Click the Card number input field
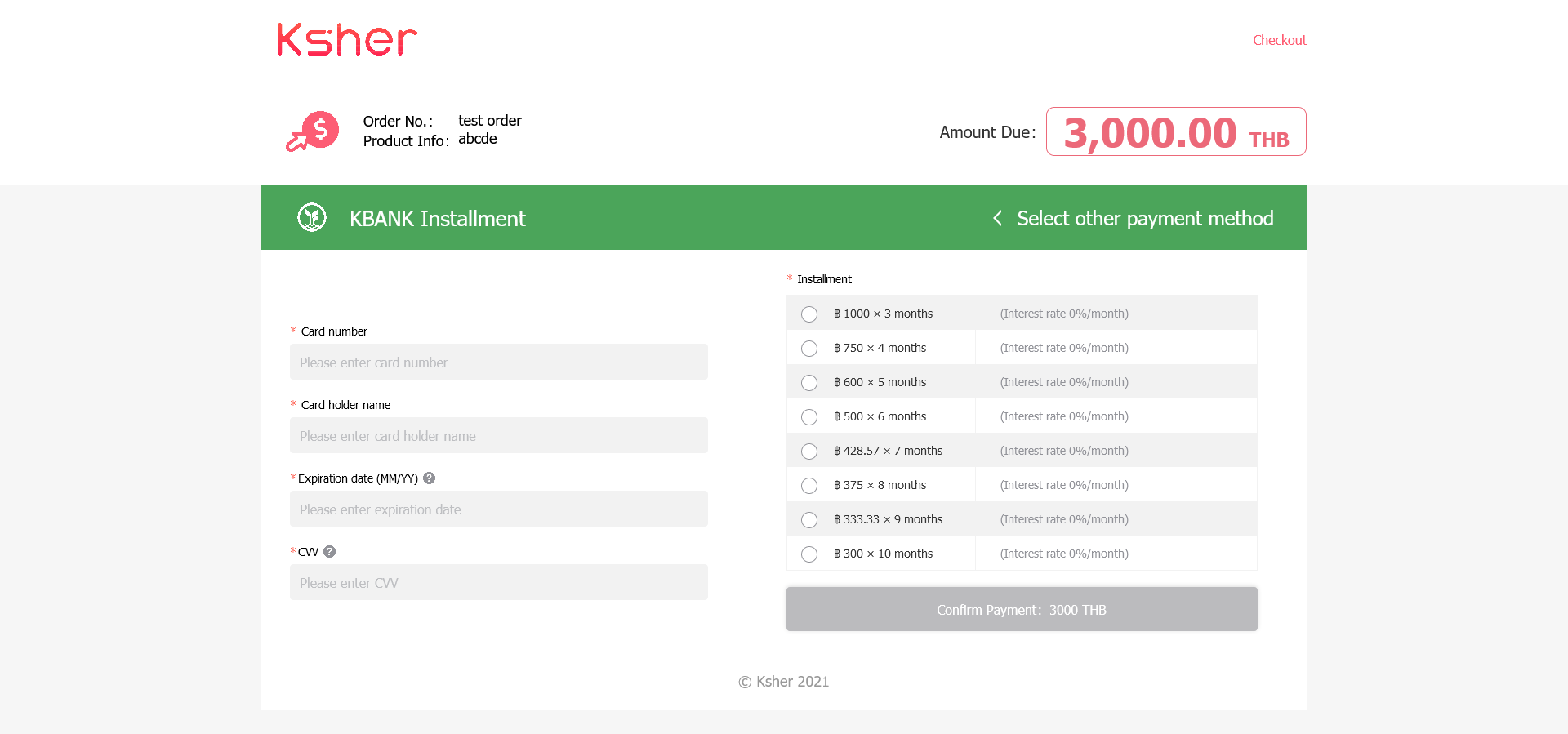The image size is (1568, 734). 499,362
